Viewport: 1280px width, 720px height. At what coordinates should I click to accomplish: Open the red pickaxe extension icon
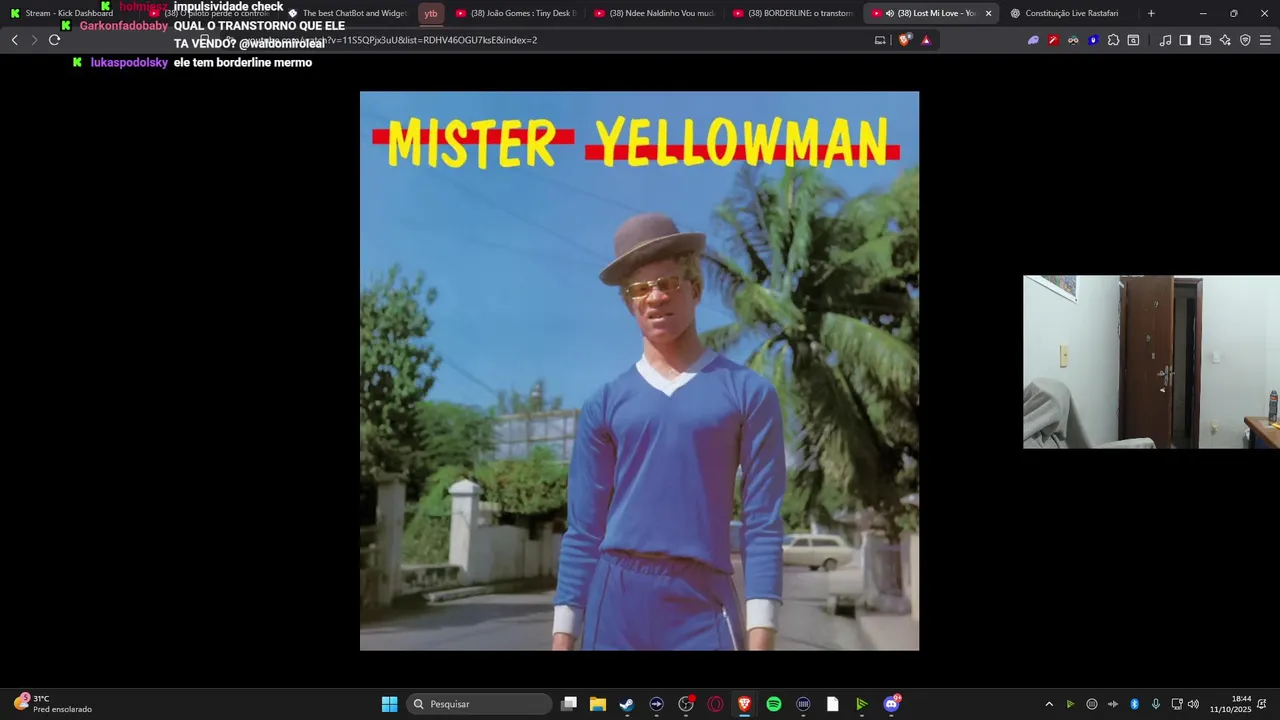coord(1053,40)
